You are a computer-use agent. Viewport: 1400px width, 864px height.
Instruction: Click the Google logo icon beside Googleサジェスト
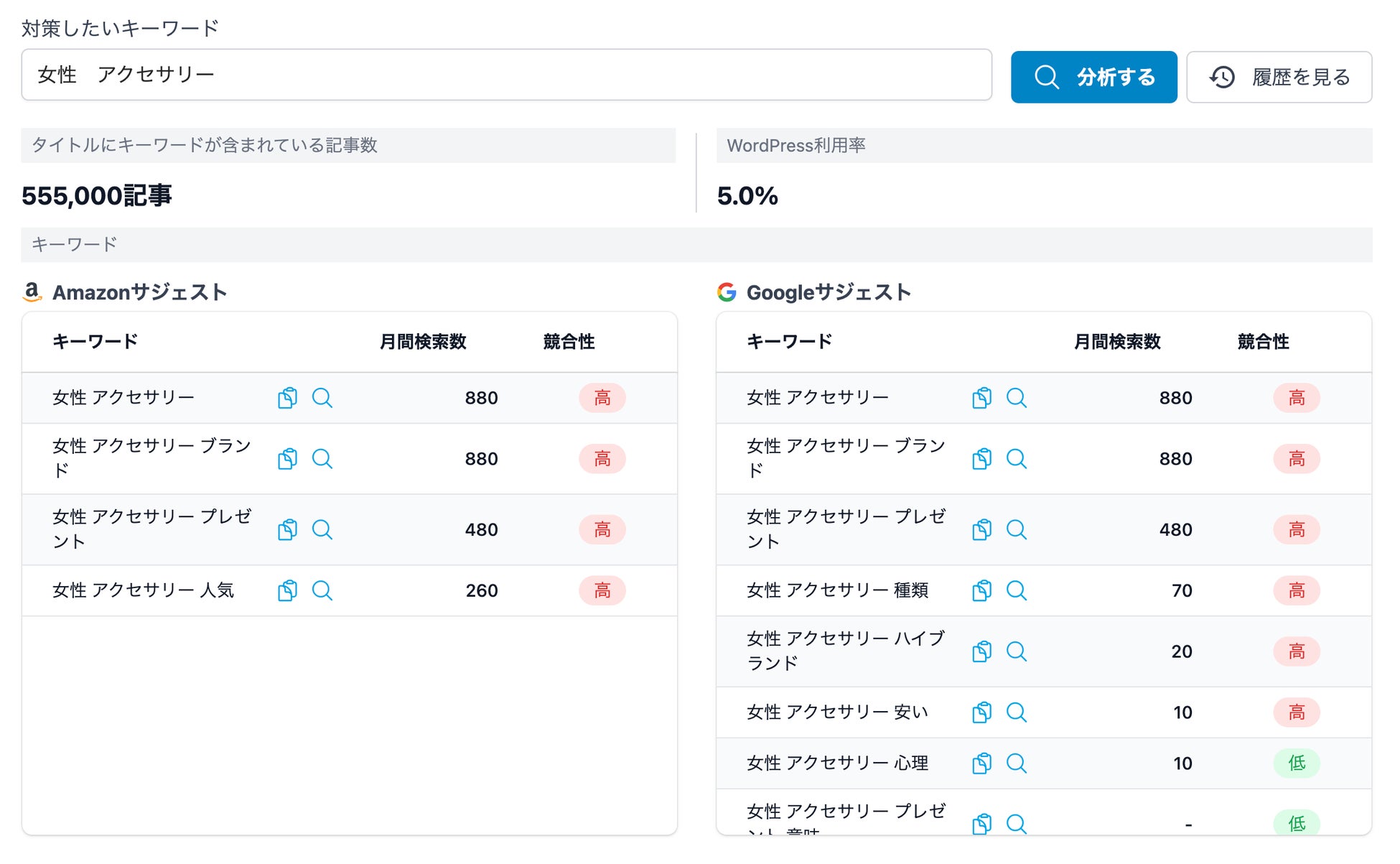[x=727, y=292]
